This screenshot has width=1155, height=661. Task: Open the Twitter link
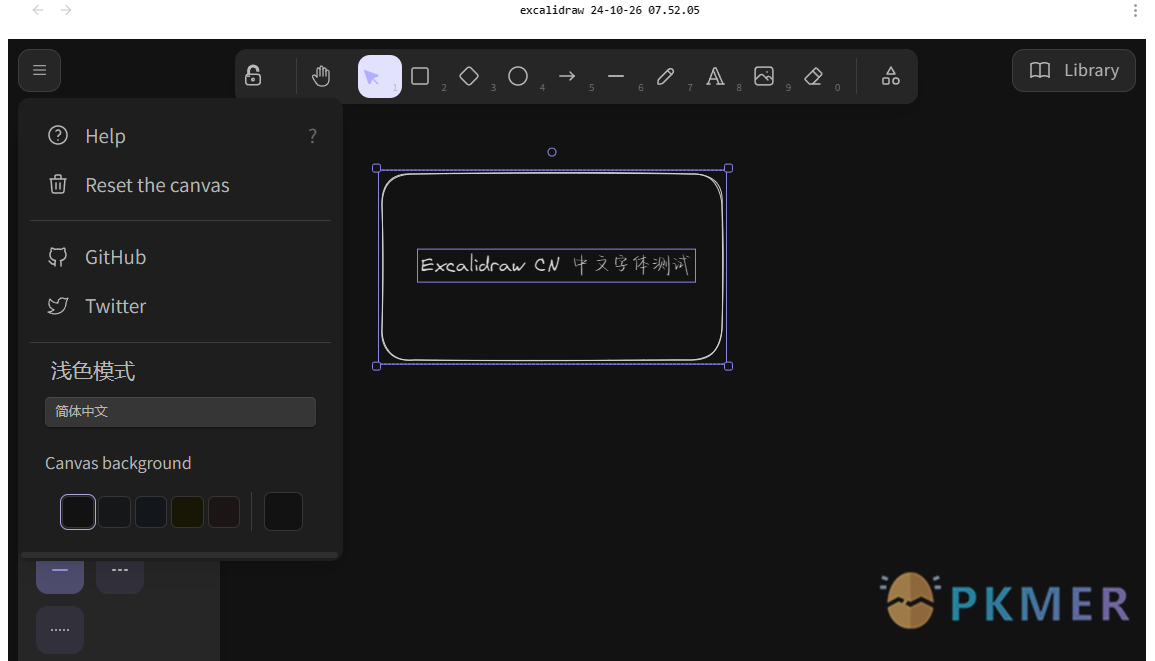point(180,306)
